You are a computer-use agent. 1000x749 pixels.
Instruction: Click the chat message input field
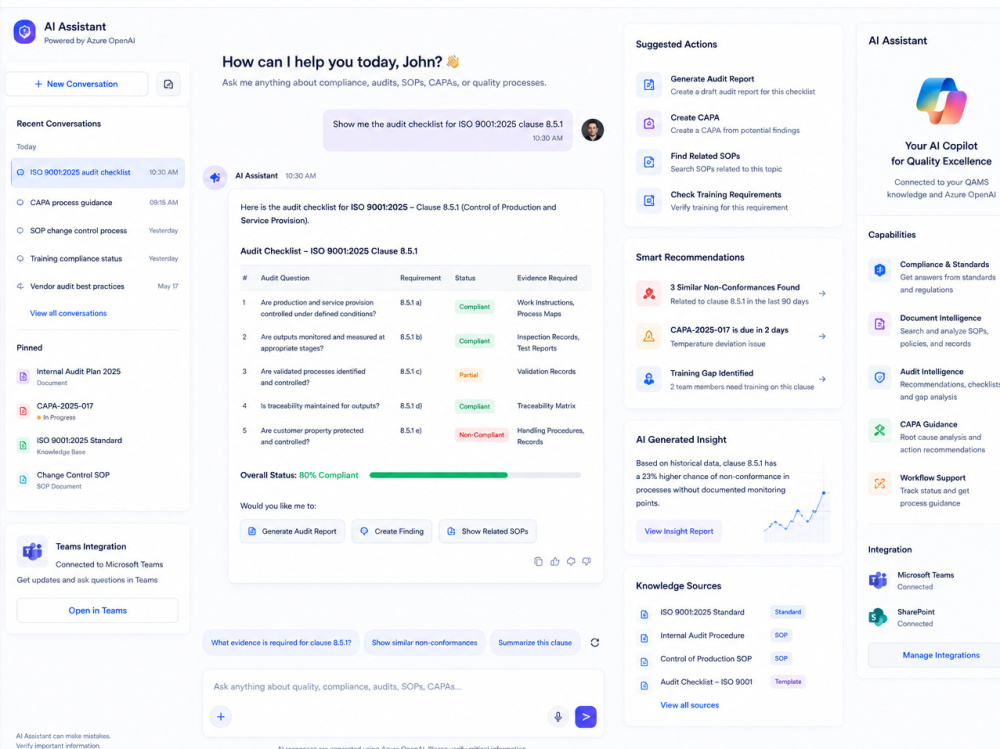(403, 687)
